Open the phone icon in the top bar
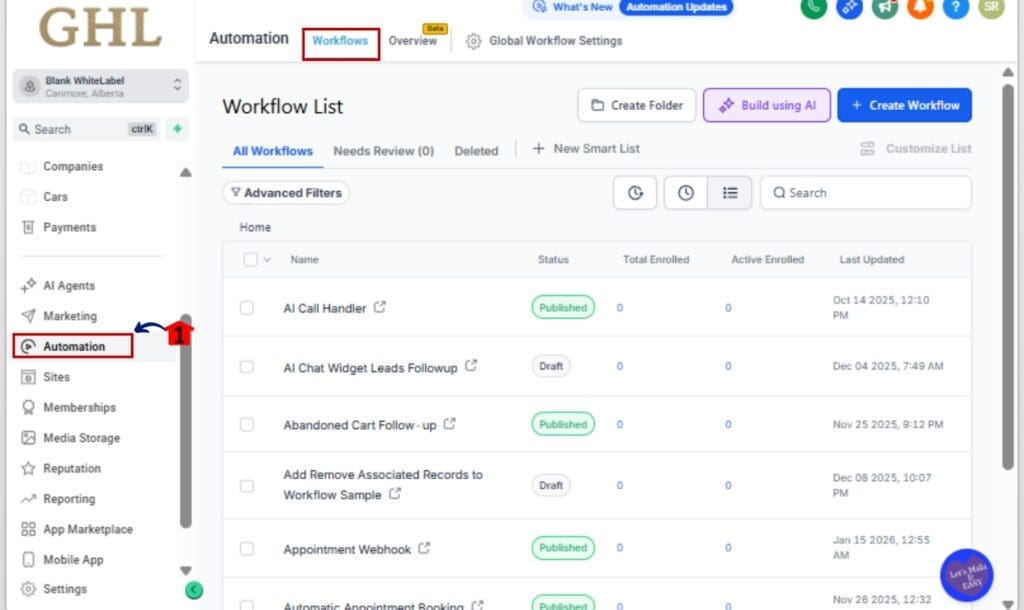Image resolution: width=1024 pixels, height=610 pixels. tap(813, 9)
